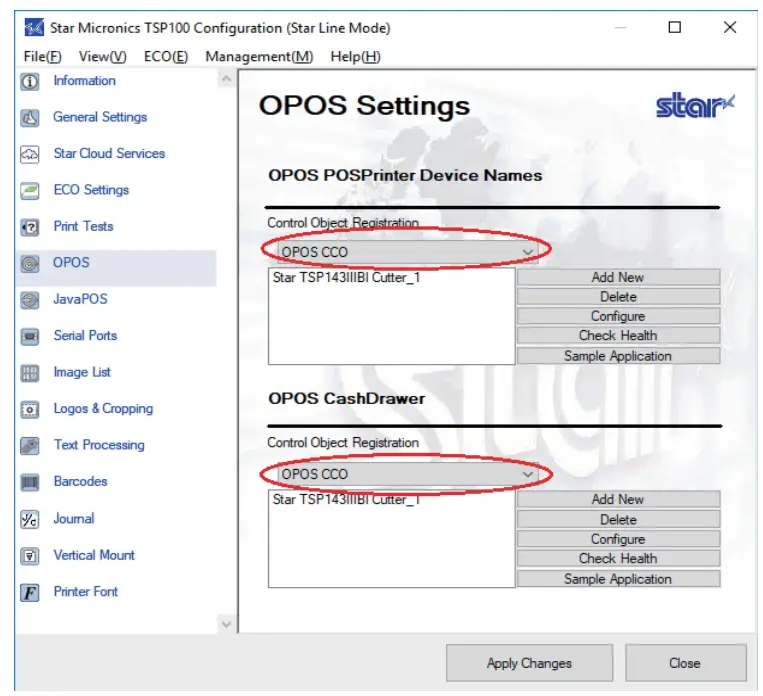This screenshot has height=696, width=763.
Task: Click Apply Changes button
Action: 529,663
